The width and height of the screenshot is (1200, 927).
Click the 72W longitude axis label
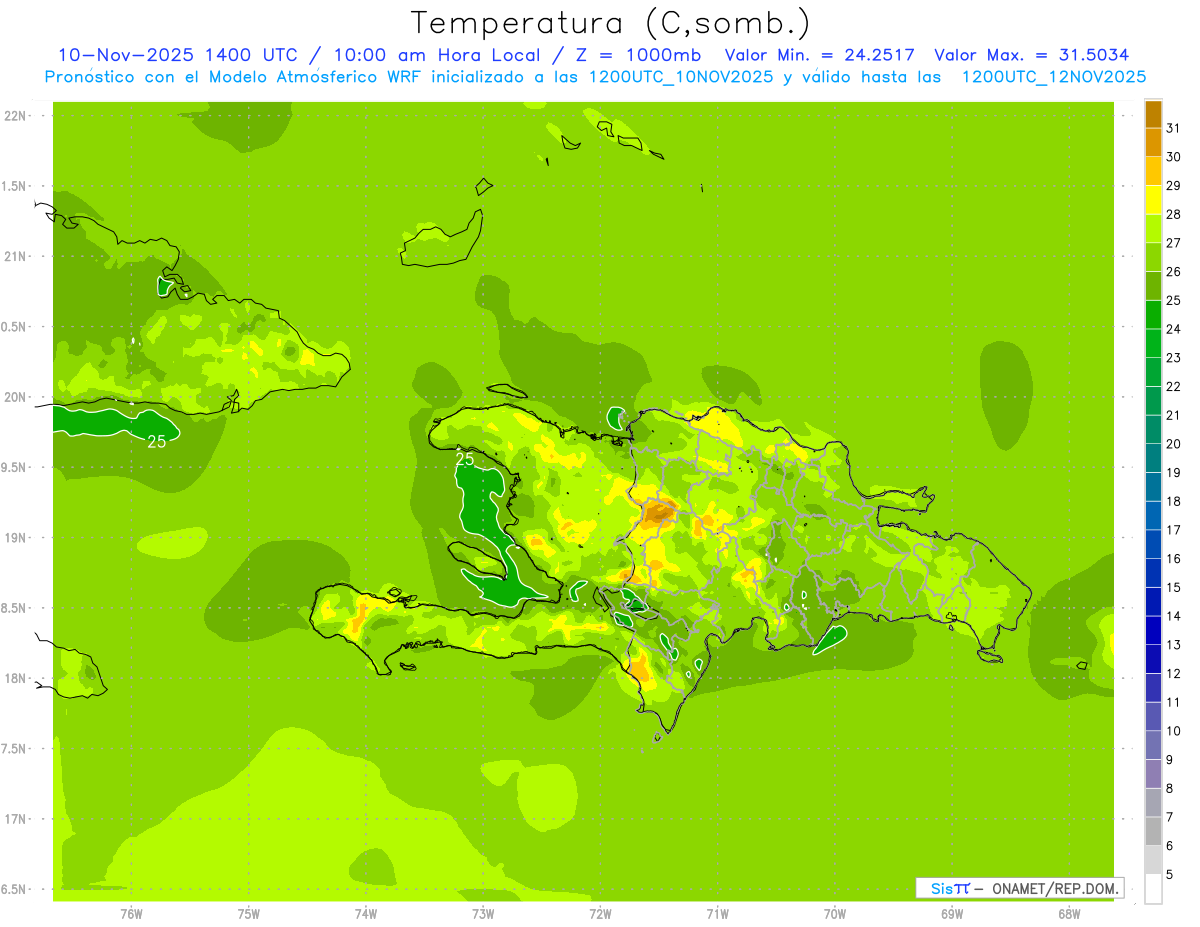pos(600,913)
